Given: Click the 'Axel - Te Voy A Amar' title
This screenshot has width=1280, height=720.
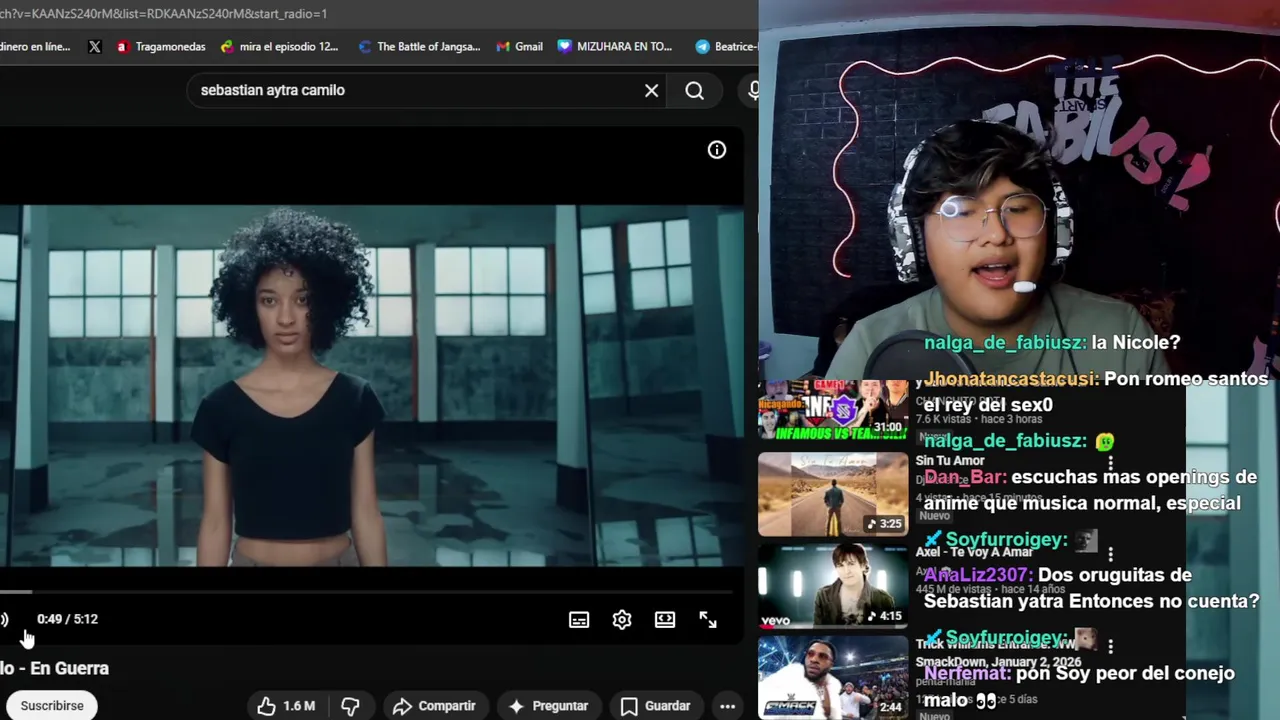Looking at the screenshot, I should [975, 552].
